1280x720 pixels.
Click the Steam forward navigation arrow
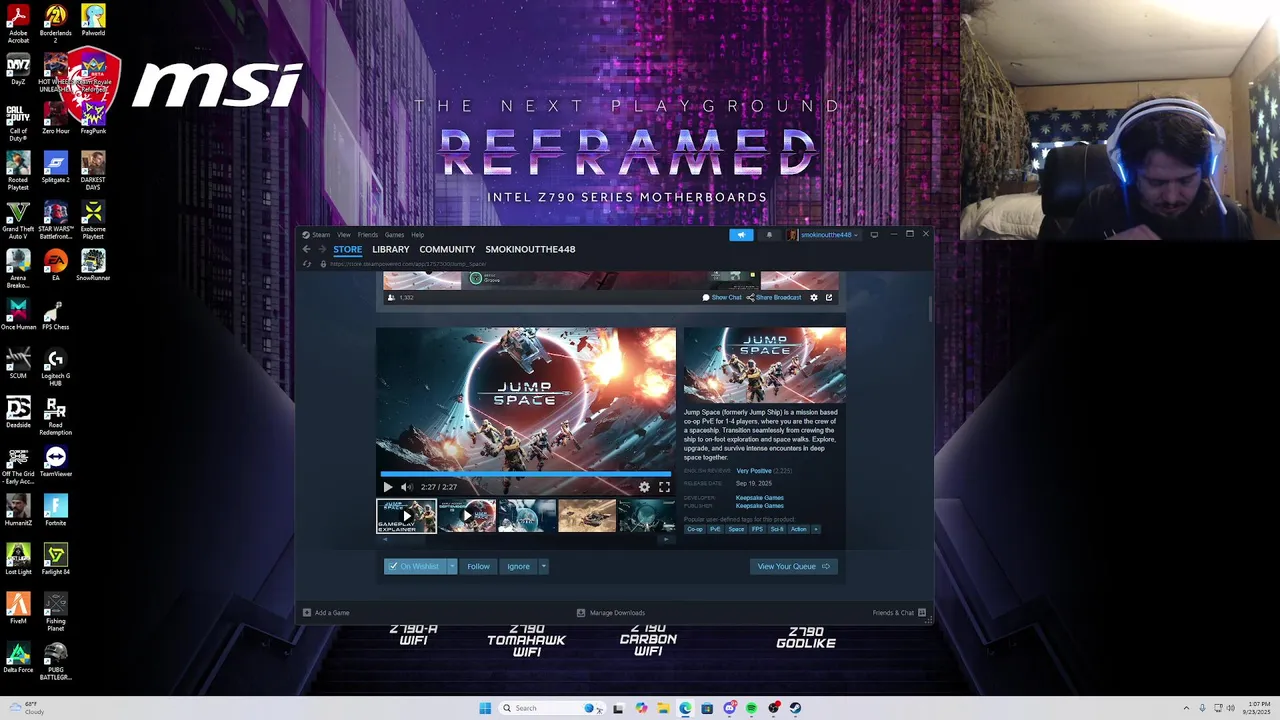[x=322, y=249]
